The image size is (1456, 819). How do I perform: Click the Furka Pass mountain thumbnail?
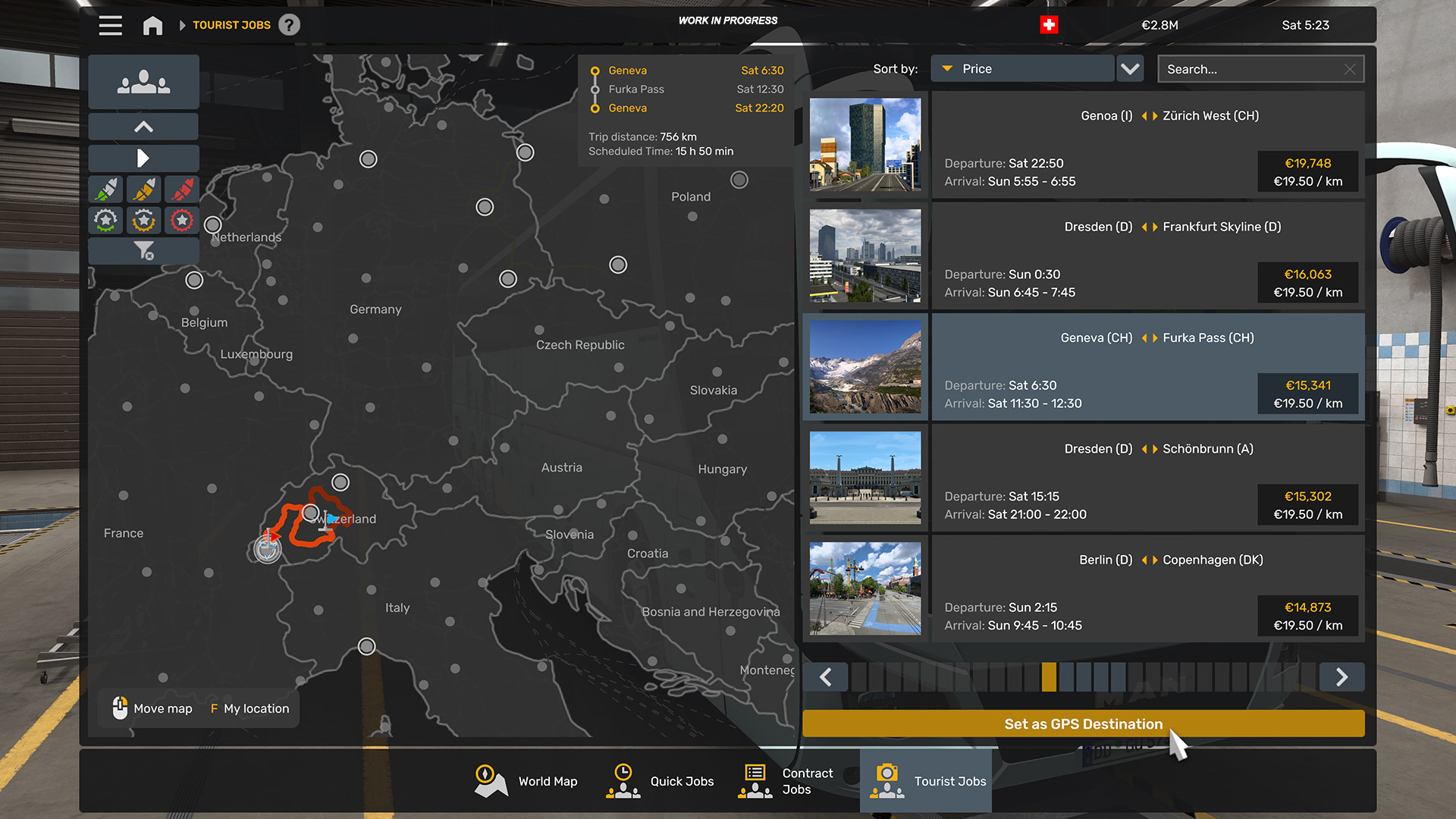coord(865,366)
